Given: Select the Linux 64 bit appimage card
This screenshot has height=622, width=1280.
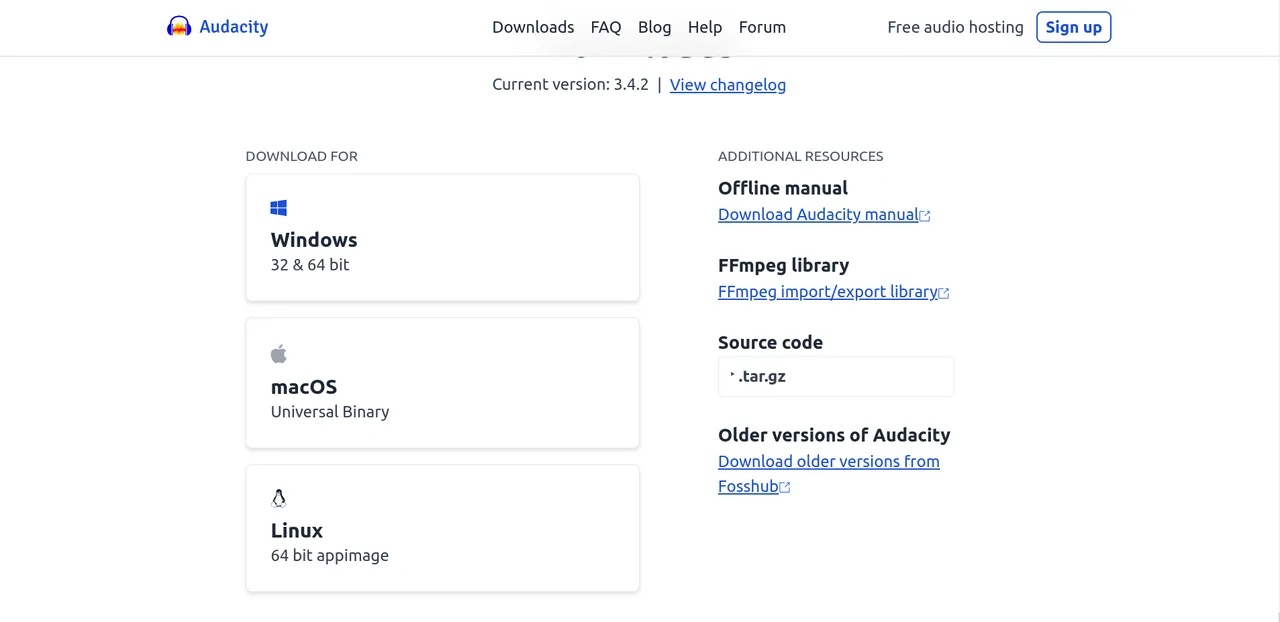Looking at the screenshot, I should coord(442,528).
